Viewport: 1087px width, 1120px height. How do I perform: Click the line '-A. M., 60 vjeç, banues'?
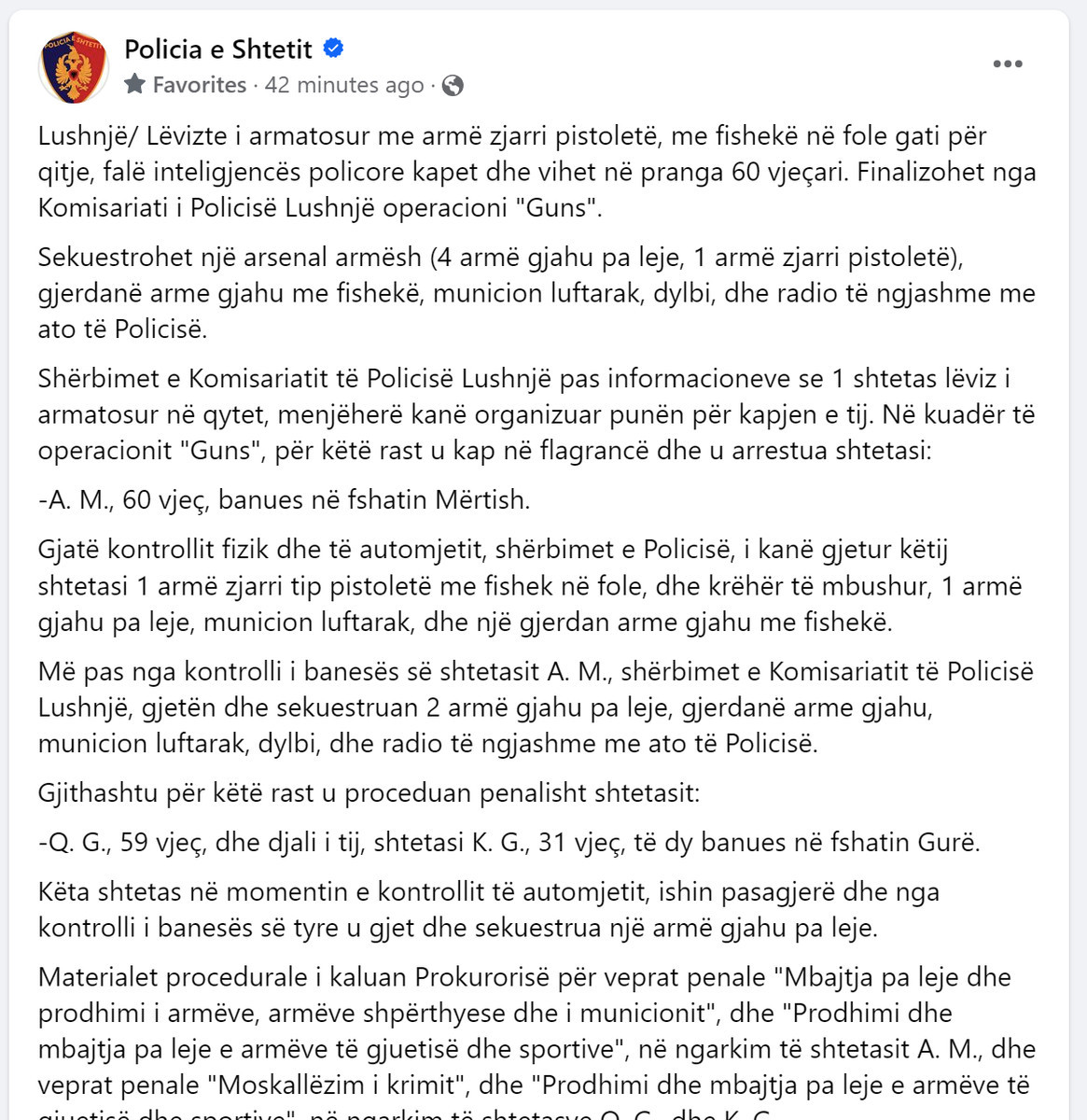285,500
